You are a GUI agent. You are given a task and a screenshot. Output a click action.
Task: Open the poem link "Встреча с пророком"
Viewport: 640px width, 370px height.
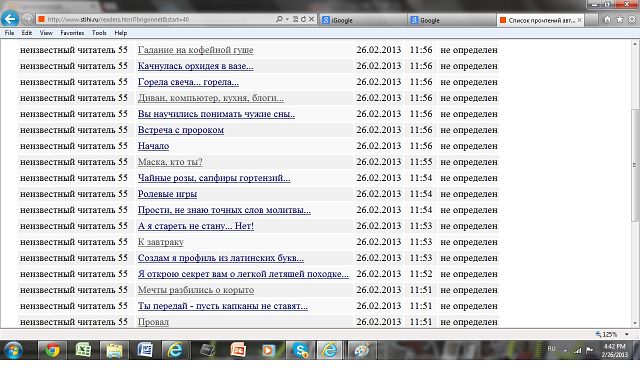coord(181,130)
